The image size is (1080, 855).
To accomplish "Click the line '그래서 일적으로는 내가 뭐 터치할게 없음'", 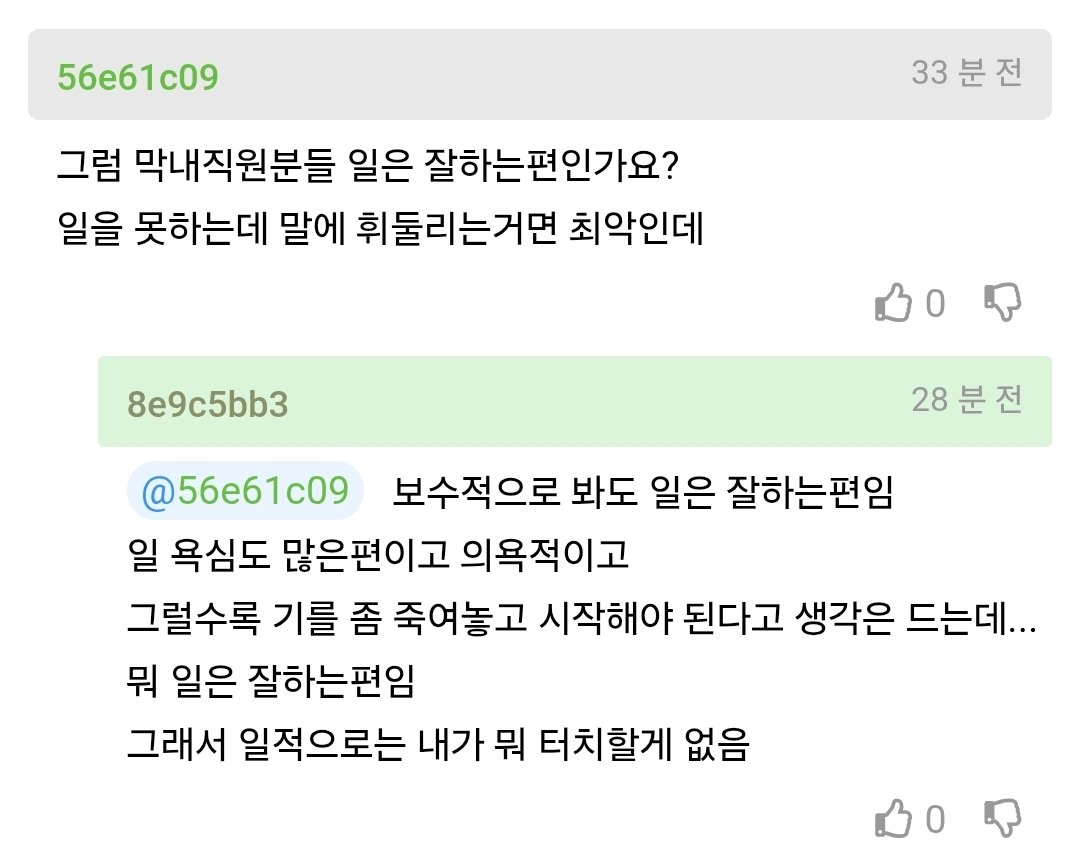I will 437,746.
